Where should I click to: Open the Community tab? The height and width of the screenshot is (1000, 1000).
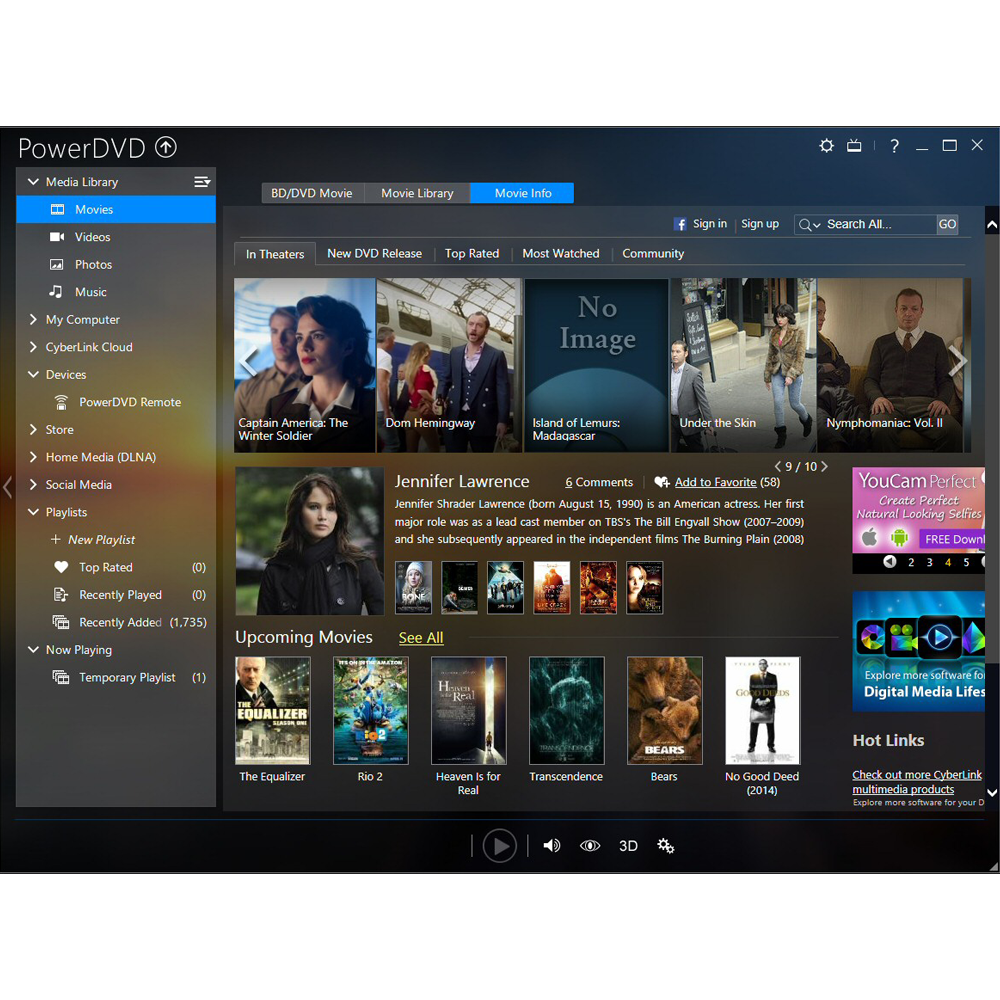tap(653, 253)
